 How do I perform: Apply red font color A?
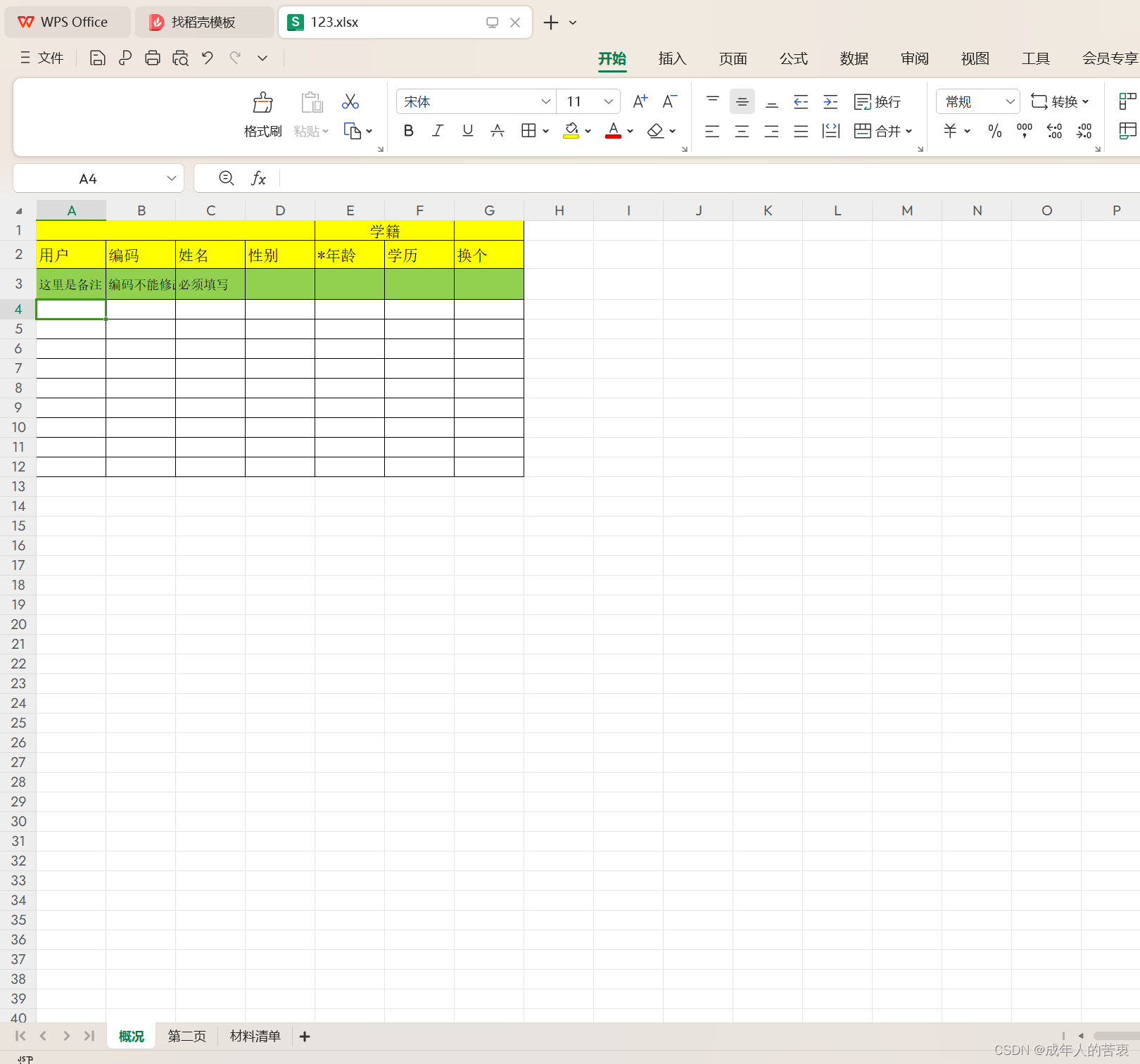tap(614, 131)
